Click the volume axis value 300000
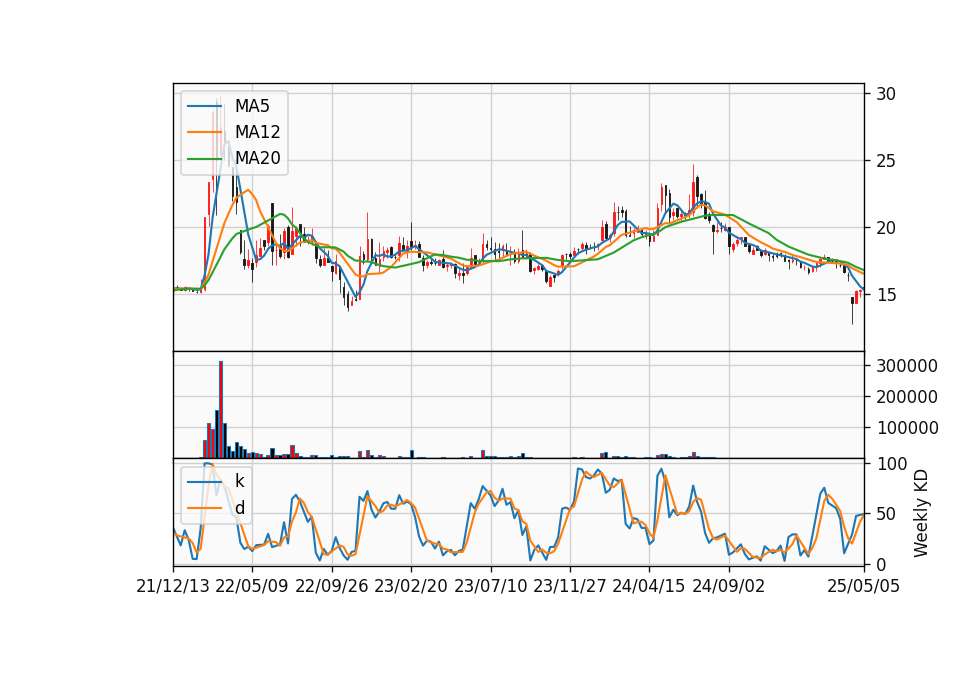The image size is (960, 690). click(x=907, y=366)
